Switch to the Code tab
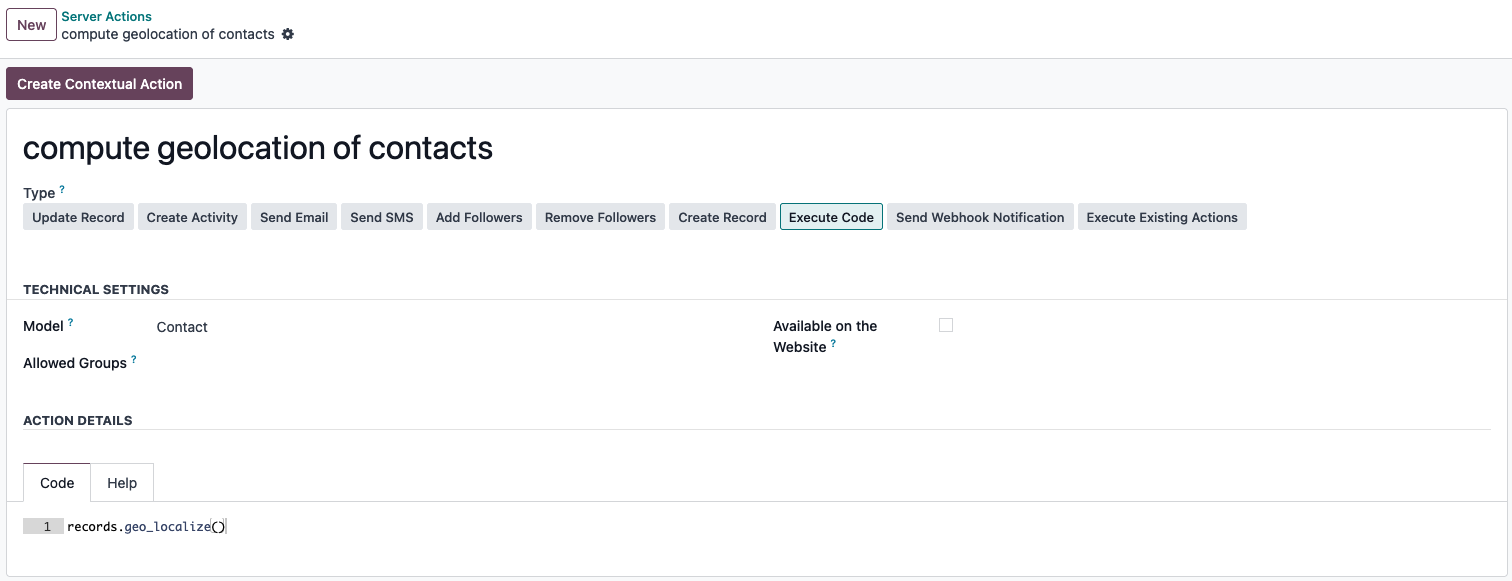Screen dimensions: 1512x581 pyautogui.click(x=57, y=483)
